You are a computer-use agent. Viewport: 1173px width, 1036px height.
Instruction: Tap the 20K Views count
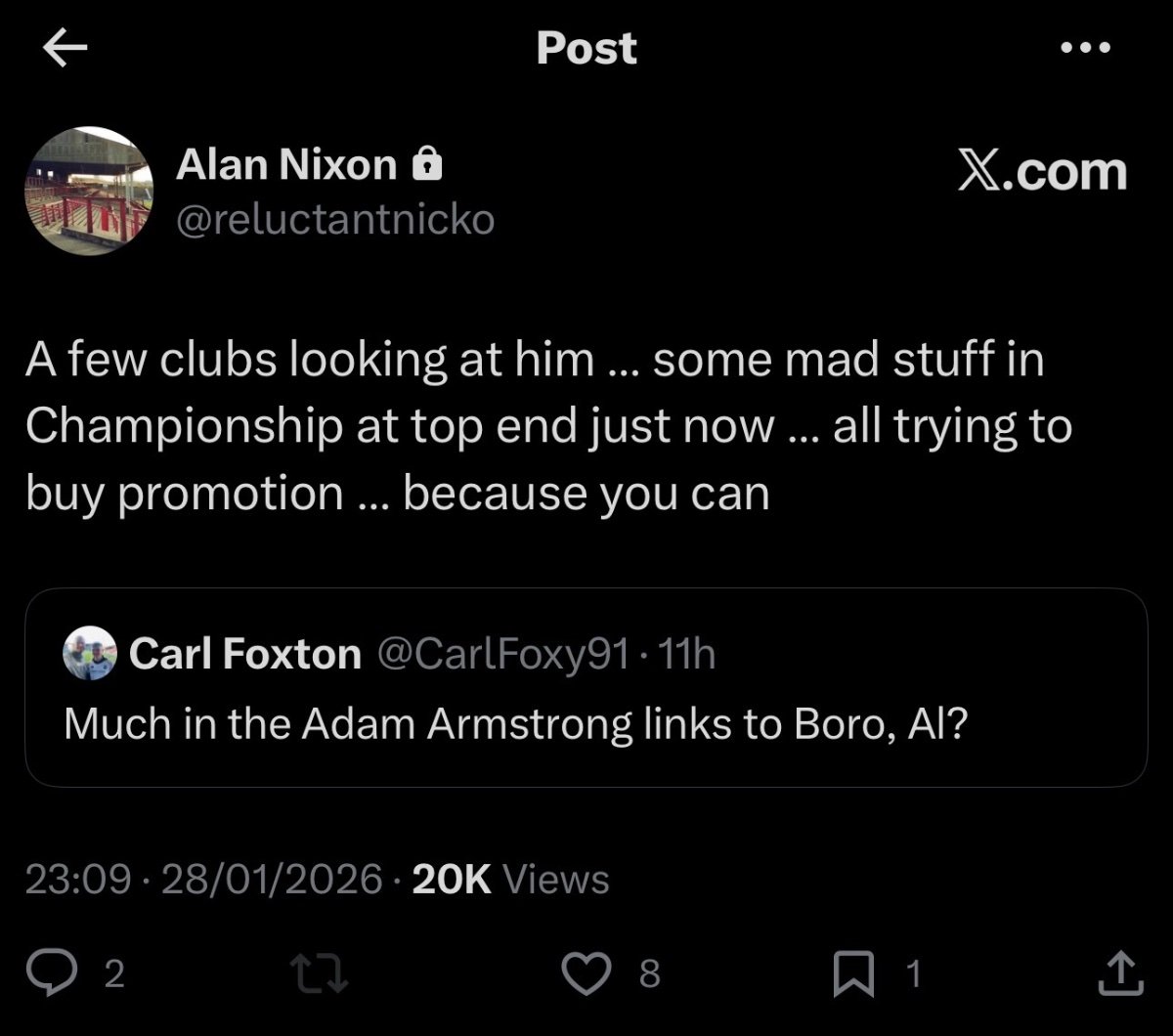tap(510, 880)
